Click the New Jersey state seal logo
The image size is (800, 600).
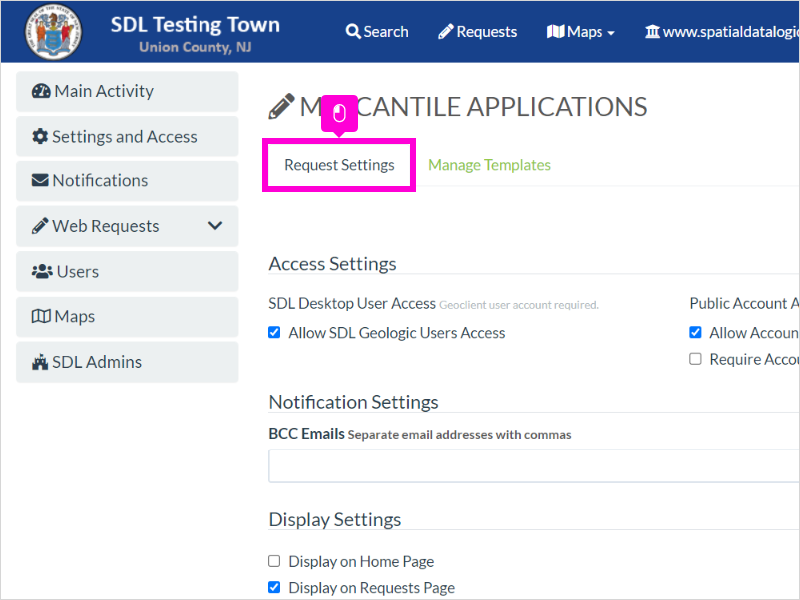[53, 32]
